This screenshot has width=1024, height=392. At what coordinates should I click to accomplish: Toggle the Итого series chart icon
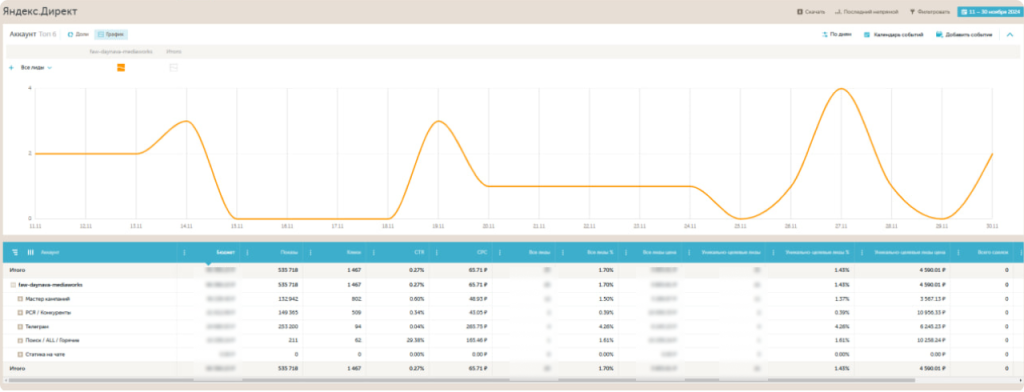[174, 67]
